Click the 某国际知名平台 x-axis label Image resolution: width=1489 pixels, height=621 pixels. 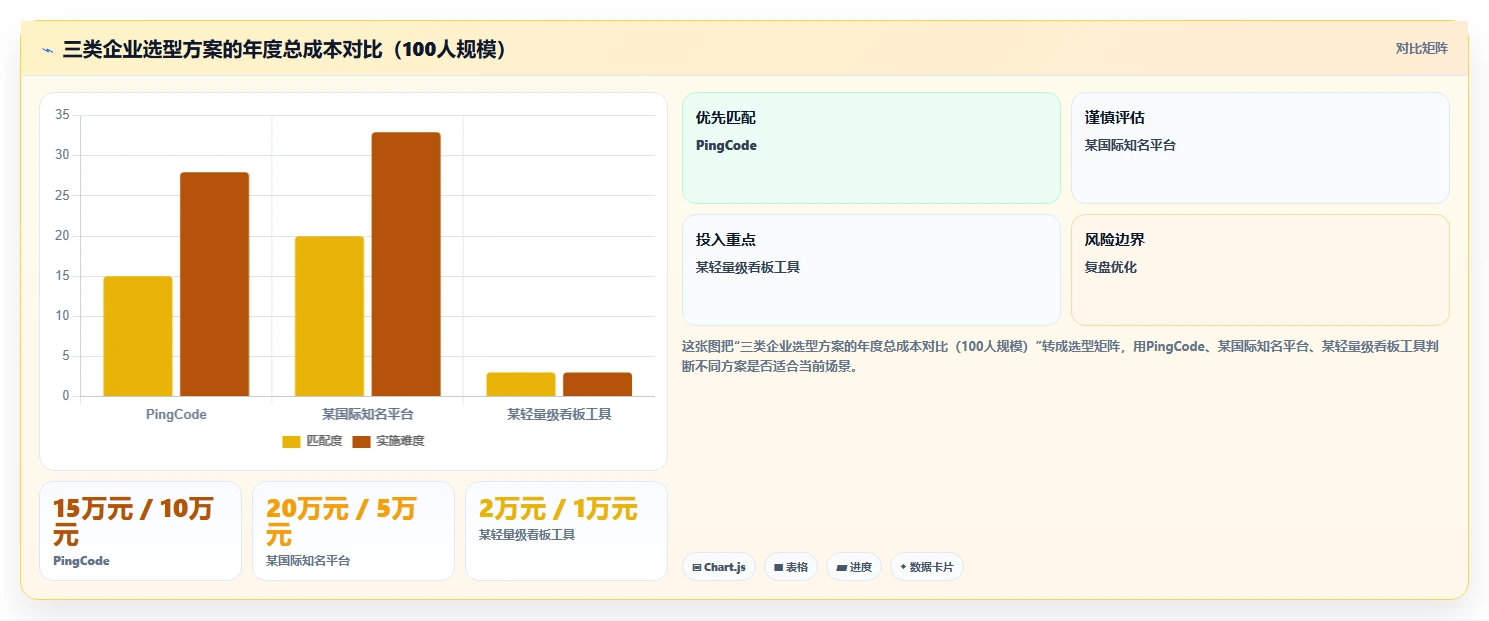tap(367, 414)
